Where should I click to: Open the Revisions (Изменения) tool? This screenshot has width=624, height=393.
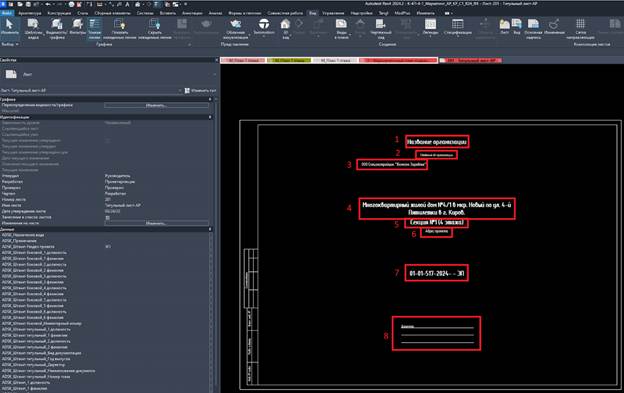tap(554, 27)
